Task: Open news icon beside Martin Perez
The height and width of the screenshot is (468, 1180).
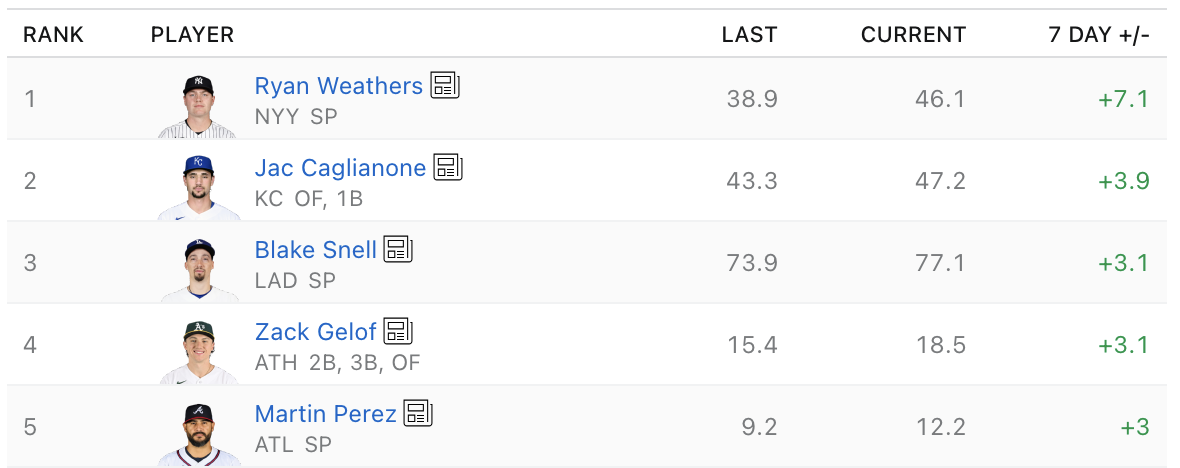Action: pos(418,413)
